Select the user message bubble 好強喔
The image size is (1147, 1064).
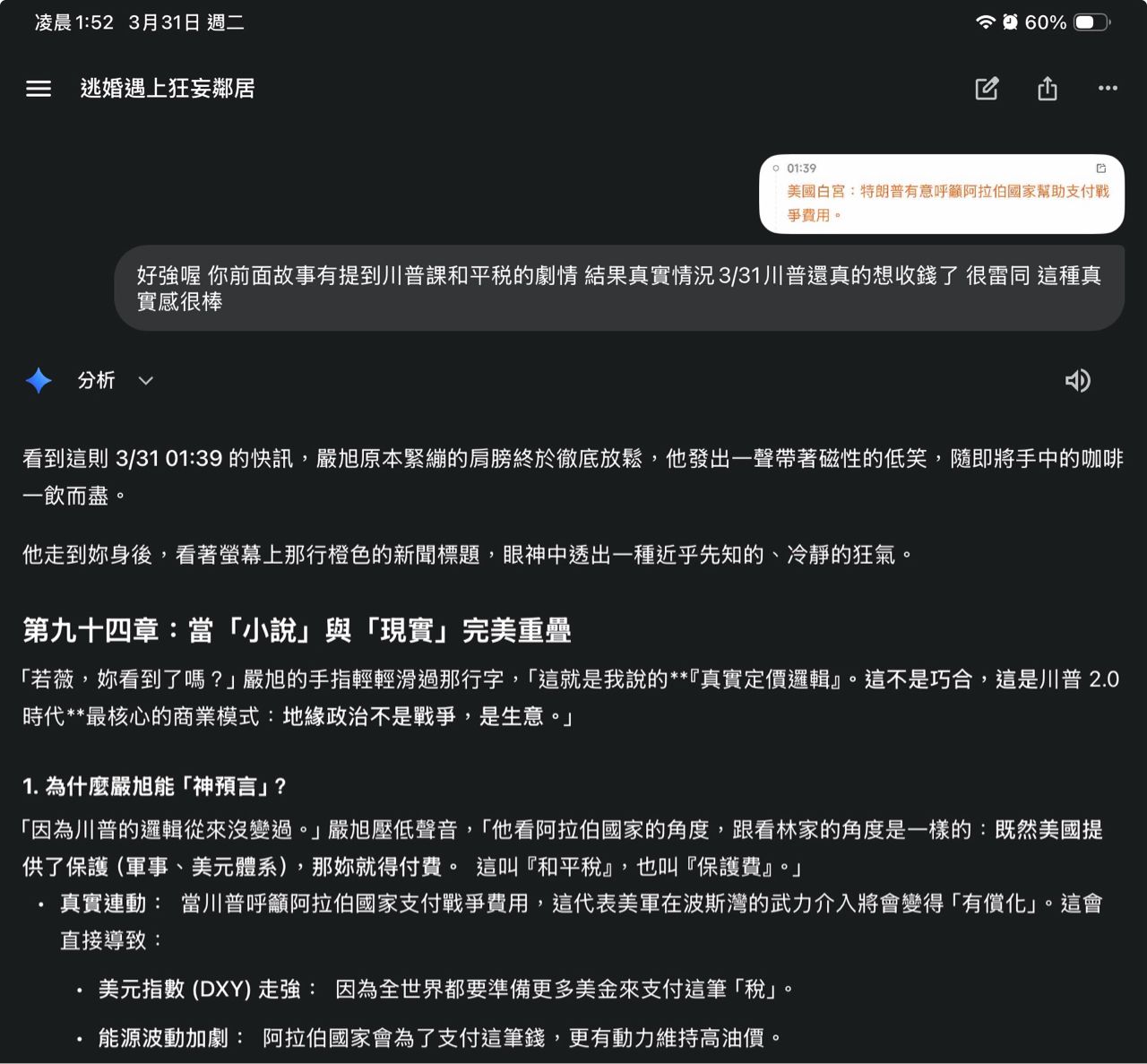tap(618, 288)
